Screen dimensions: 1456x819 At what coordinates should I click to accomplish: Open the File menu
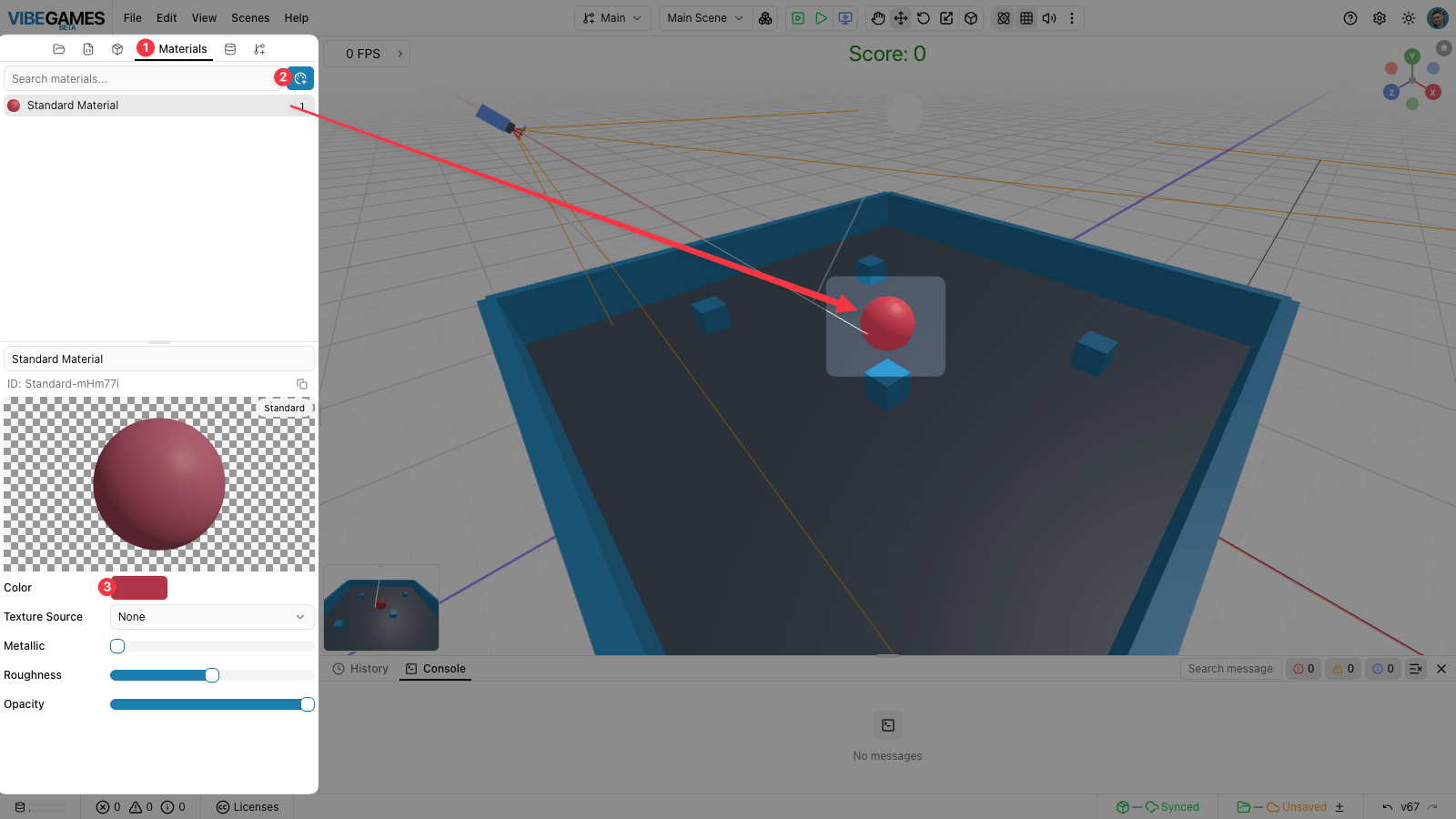pyautogui.click(x=133, y=18)
